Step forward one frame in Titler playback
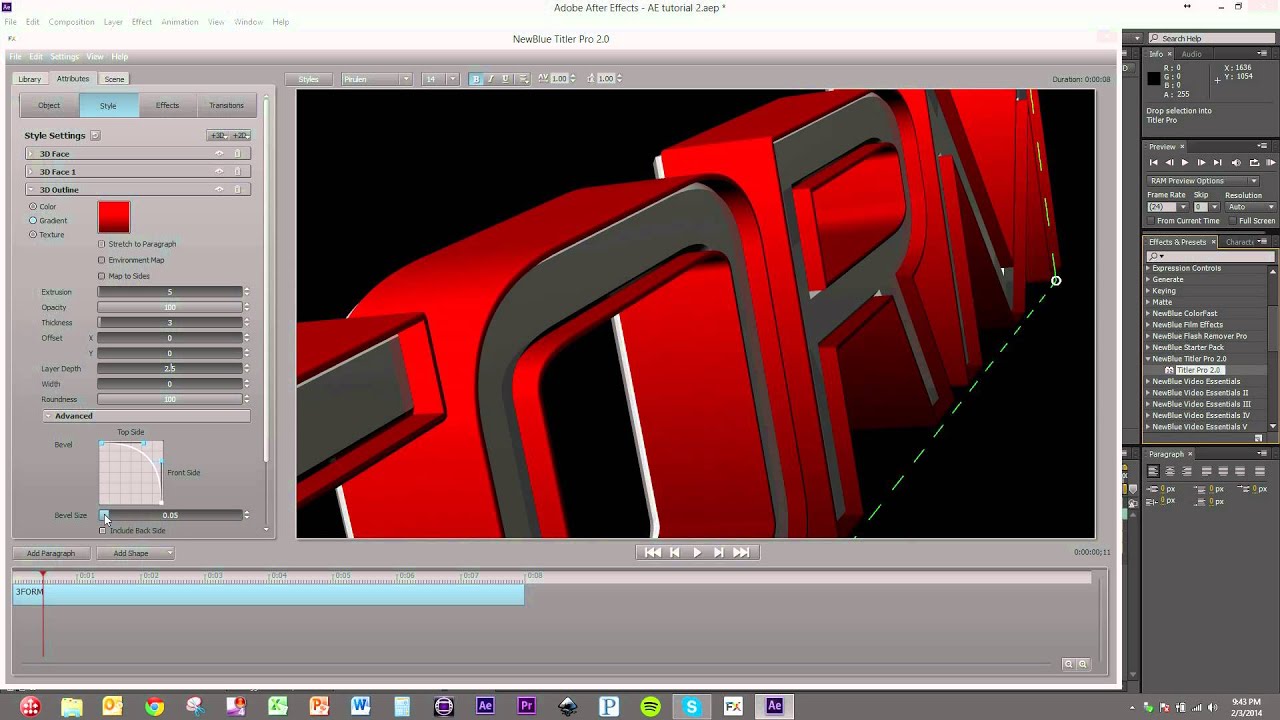The height and width of the screenshot is (720, 1280). (x=719, y=552)
